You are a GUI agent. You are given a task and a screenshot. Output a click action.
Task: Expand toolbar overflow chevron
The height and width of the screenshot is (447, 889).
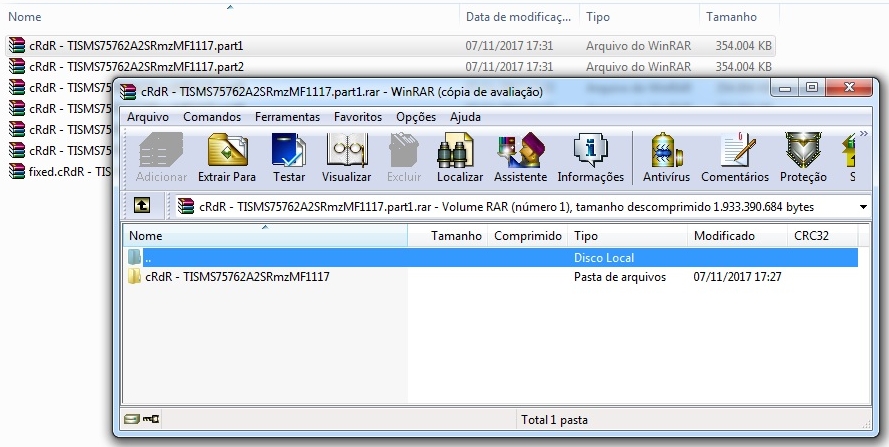863,134
